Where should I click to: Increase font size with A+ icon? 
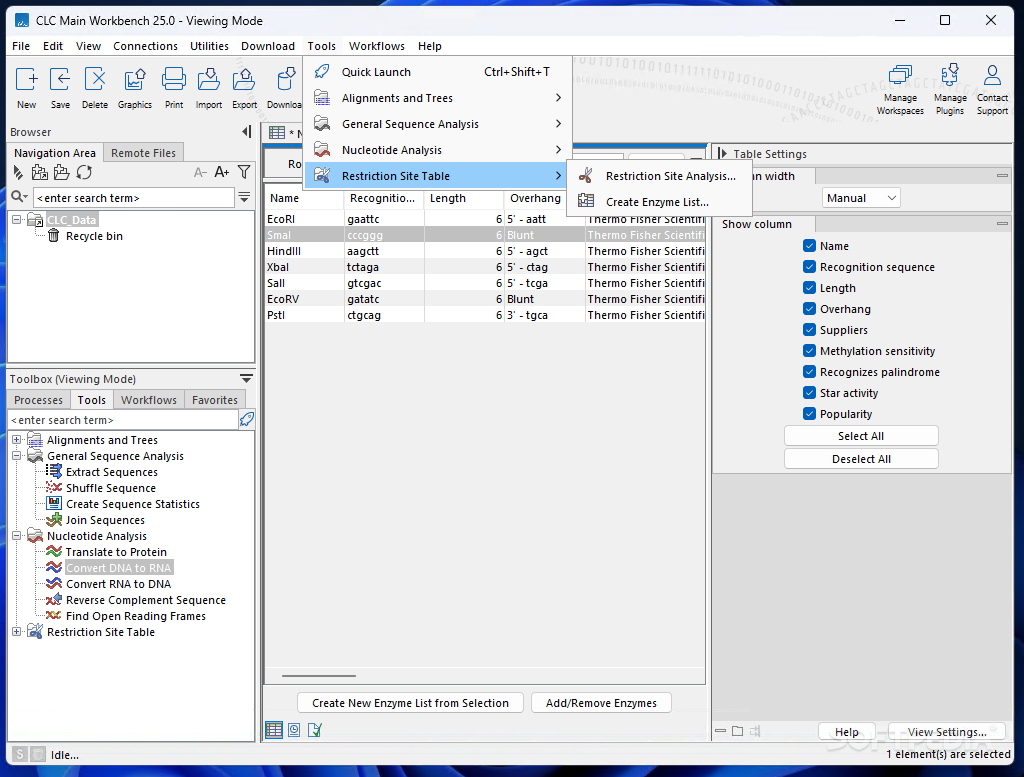tap(221, 172)
